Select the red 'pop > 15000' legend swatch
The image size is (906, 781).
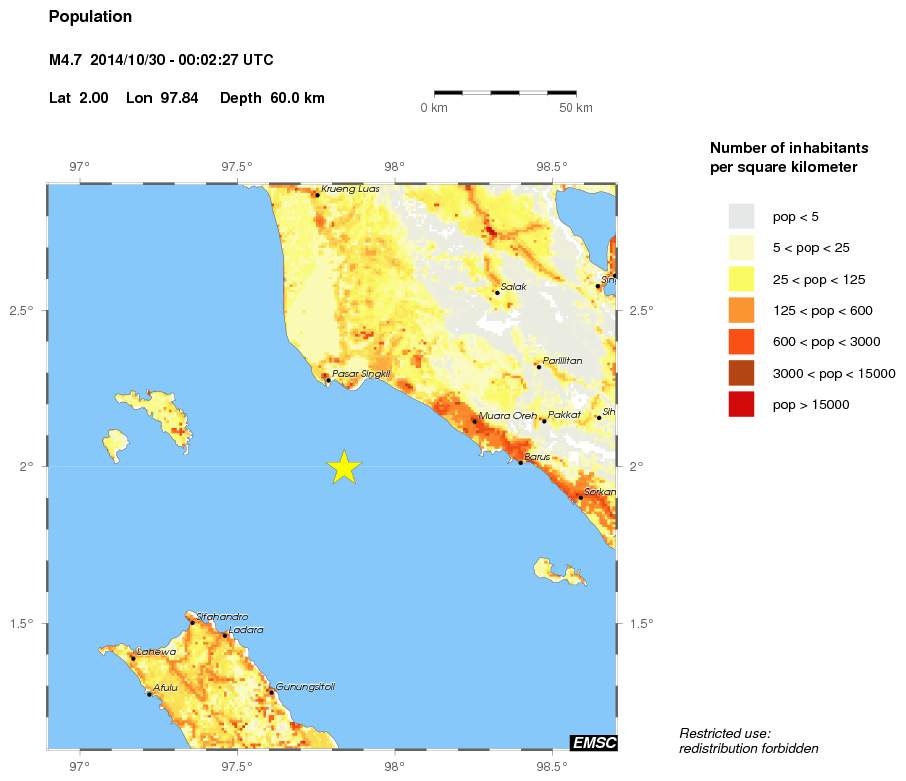[x=741, y=405]
